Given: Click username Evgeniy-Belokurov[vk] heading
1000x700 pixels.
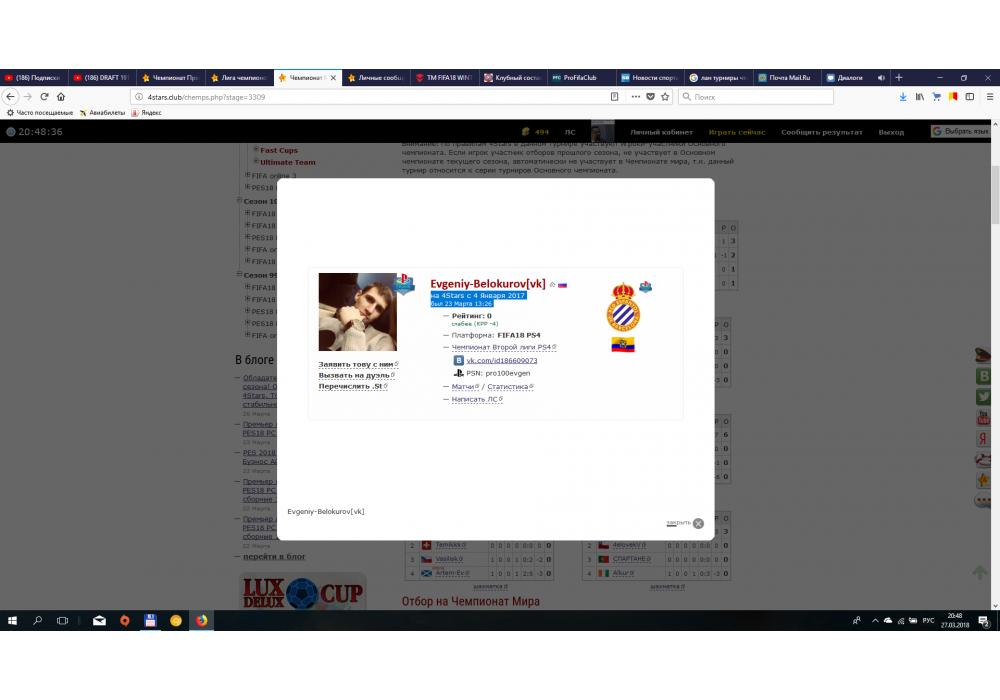Looking at the screenshot, I should (488, 284).
